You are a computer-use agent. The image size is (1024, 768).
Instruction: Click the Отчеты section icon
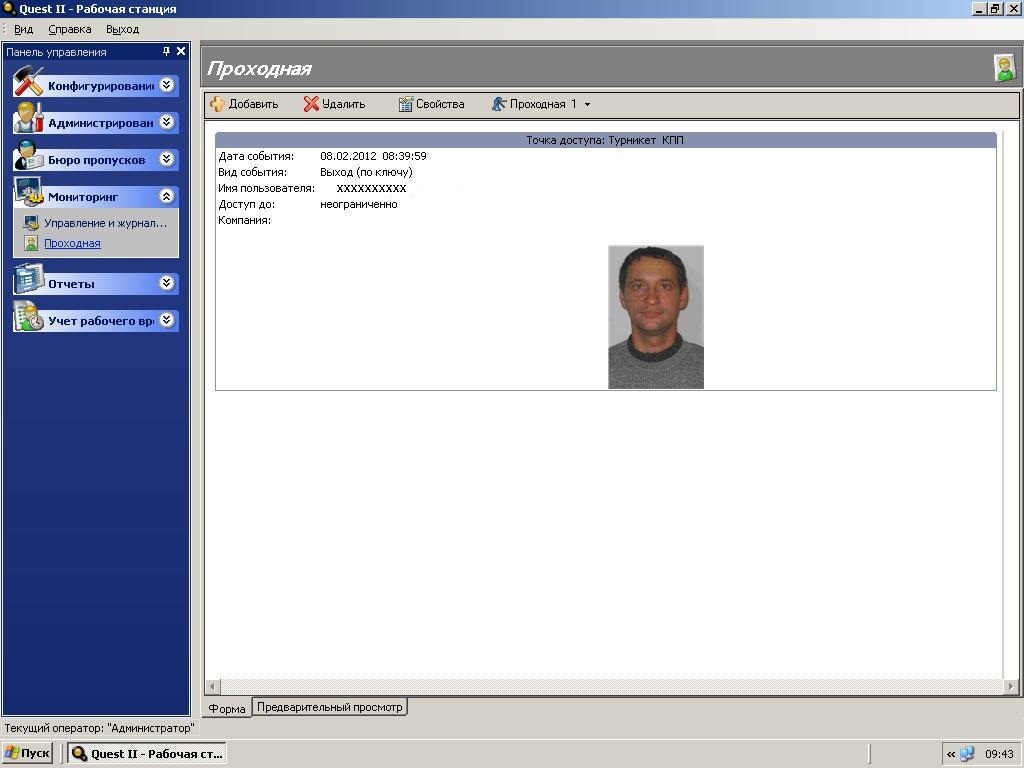[28, 280]
